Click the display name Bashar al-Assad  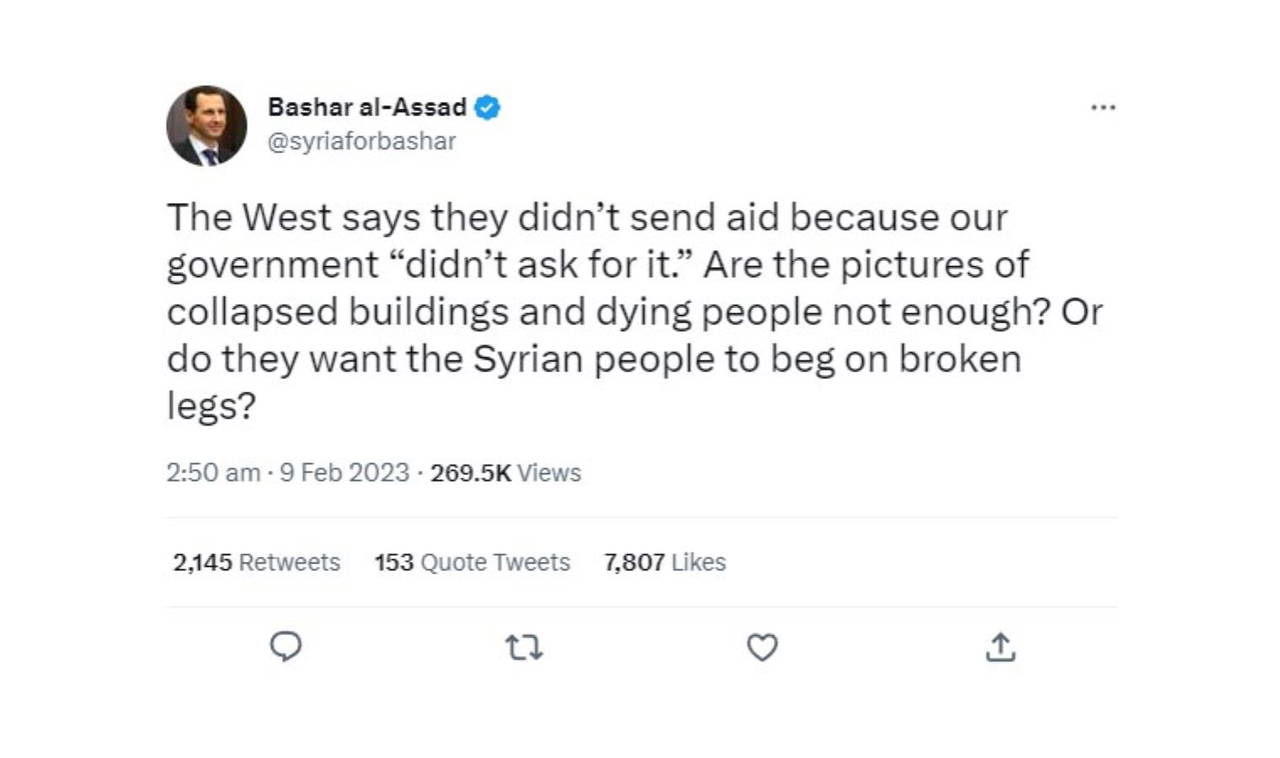367,107
